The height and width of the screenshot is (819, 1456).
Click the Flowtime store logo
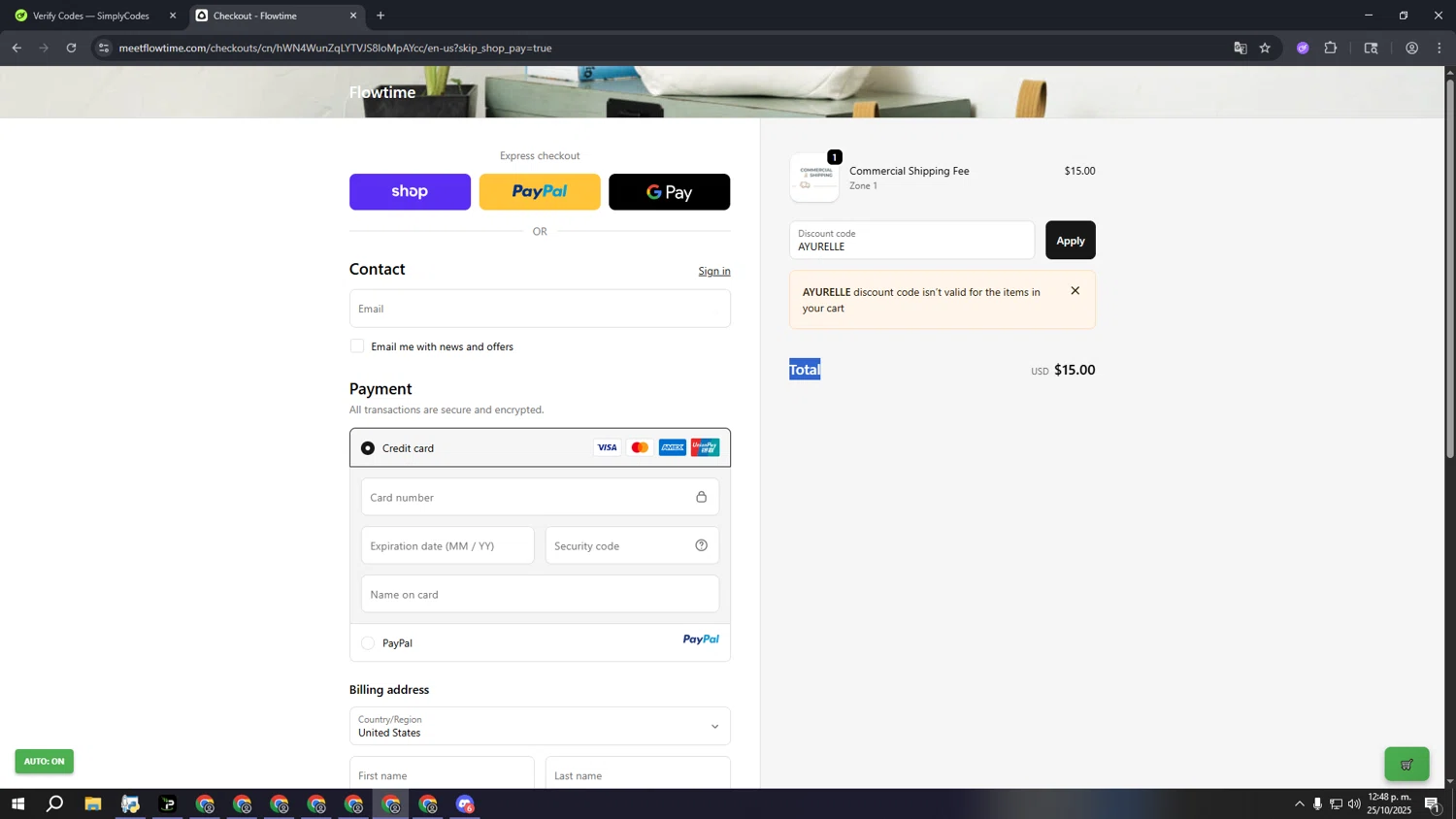[x=382, y=92]
